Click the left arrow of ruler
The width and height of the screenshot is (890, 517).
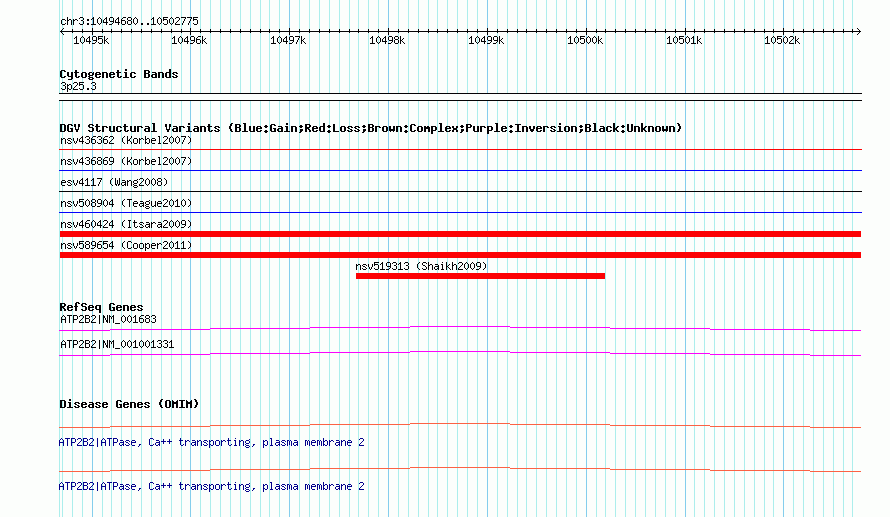tap(62, 32)
